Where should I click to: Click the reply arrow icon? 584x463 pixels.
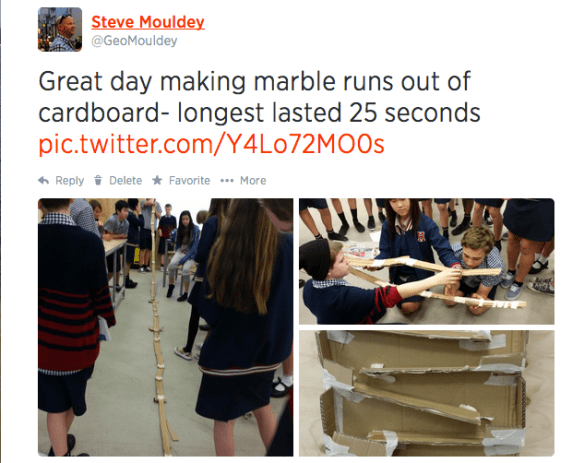tap(44, 181)
